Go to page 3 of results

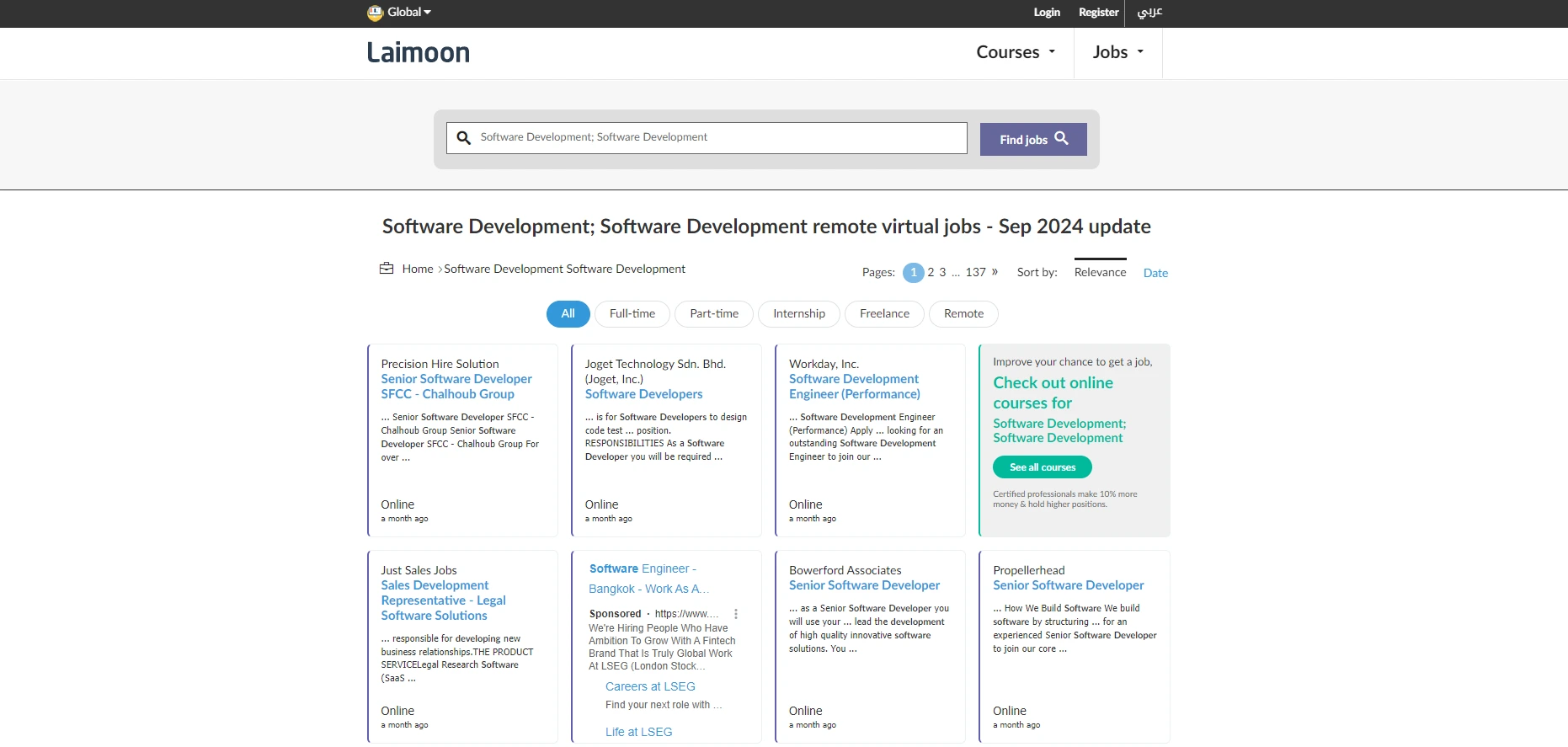[942, 272]
